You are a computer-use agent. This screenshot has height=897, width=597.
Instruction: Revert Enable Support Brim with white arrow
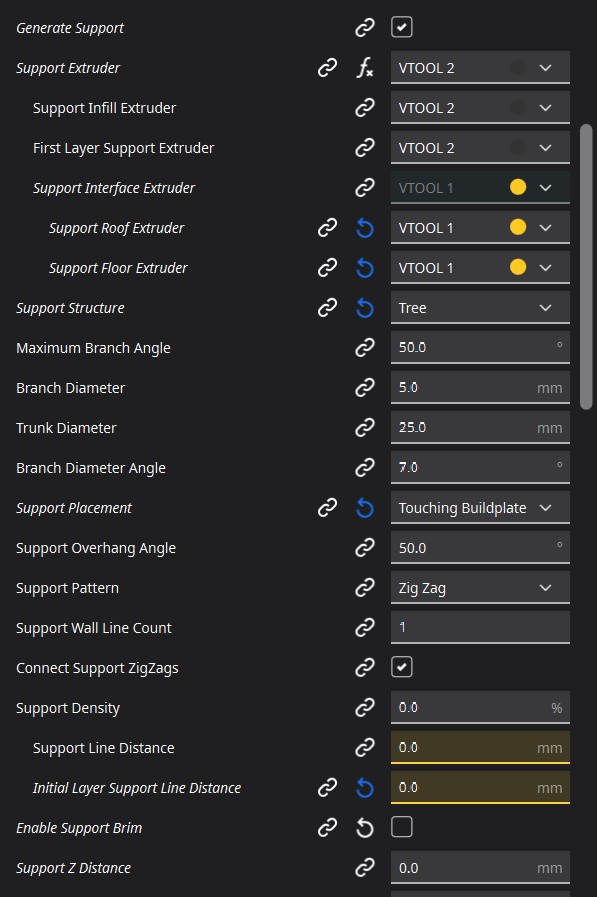click(x=364, y=828)
